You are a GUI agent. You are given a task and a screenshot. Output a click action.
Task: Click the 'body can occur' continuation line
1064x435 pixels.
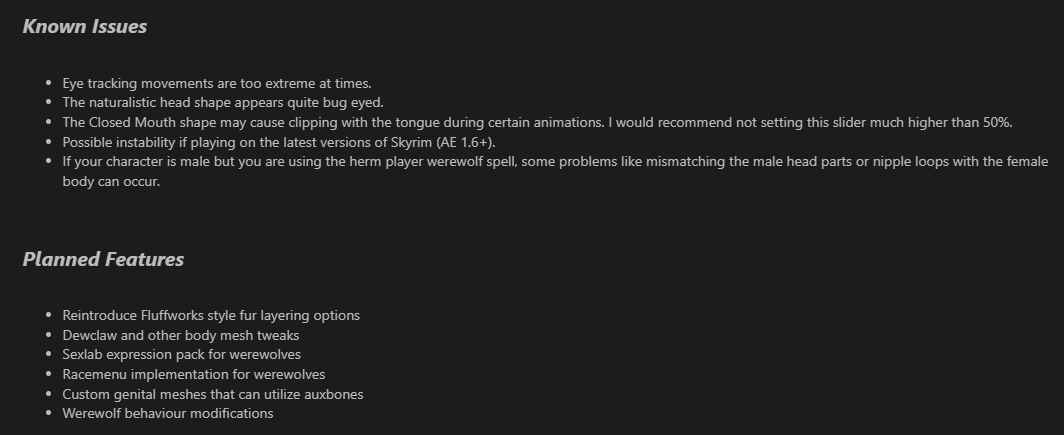[111, 182]
